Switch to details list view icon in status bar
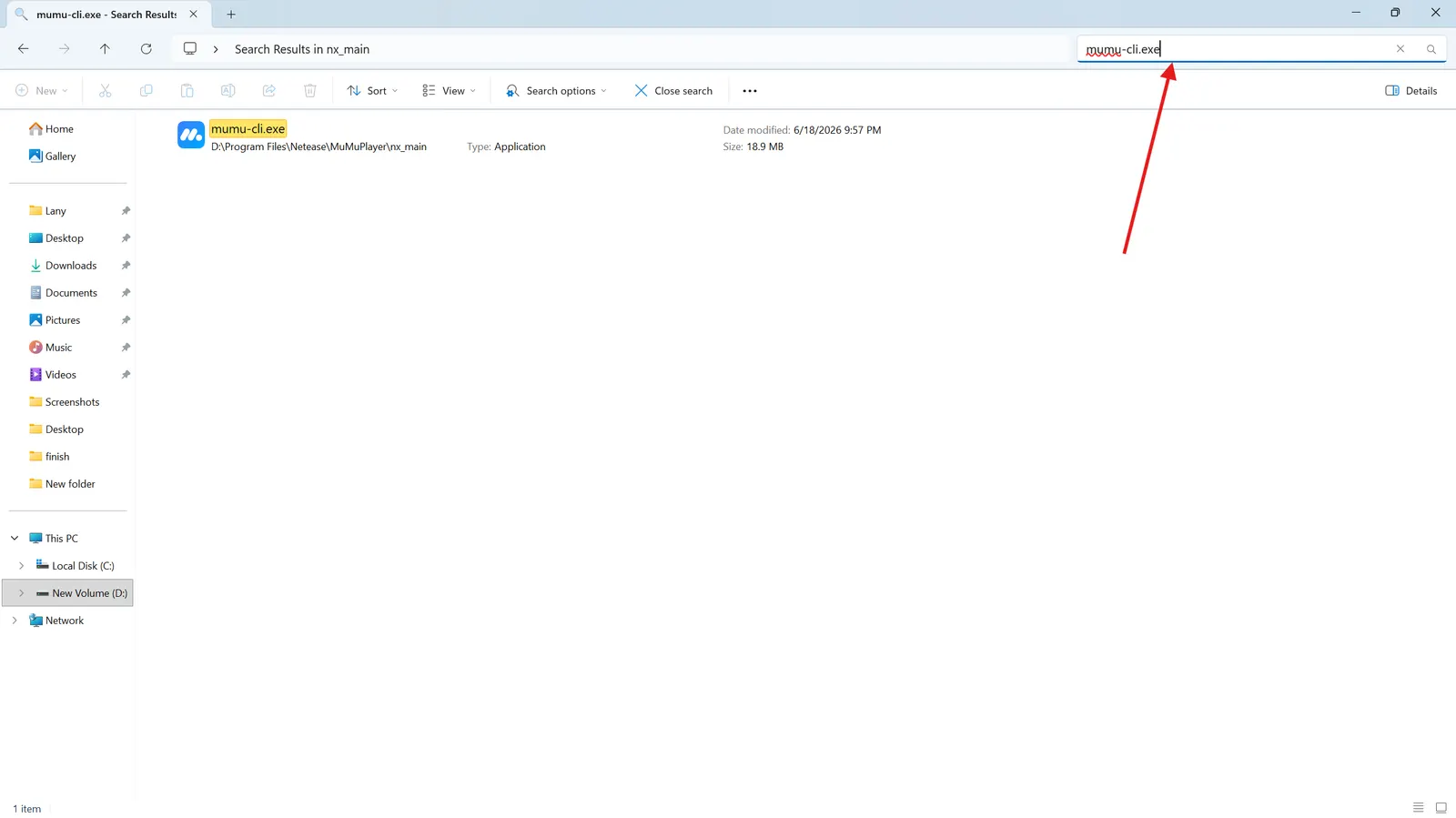 click(x=1418, y=808)
